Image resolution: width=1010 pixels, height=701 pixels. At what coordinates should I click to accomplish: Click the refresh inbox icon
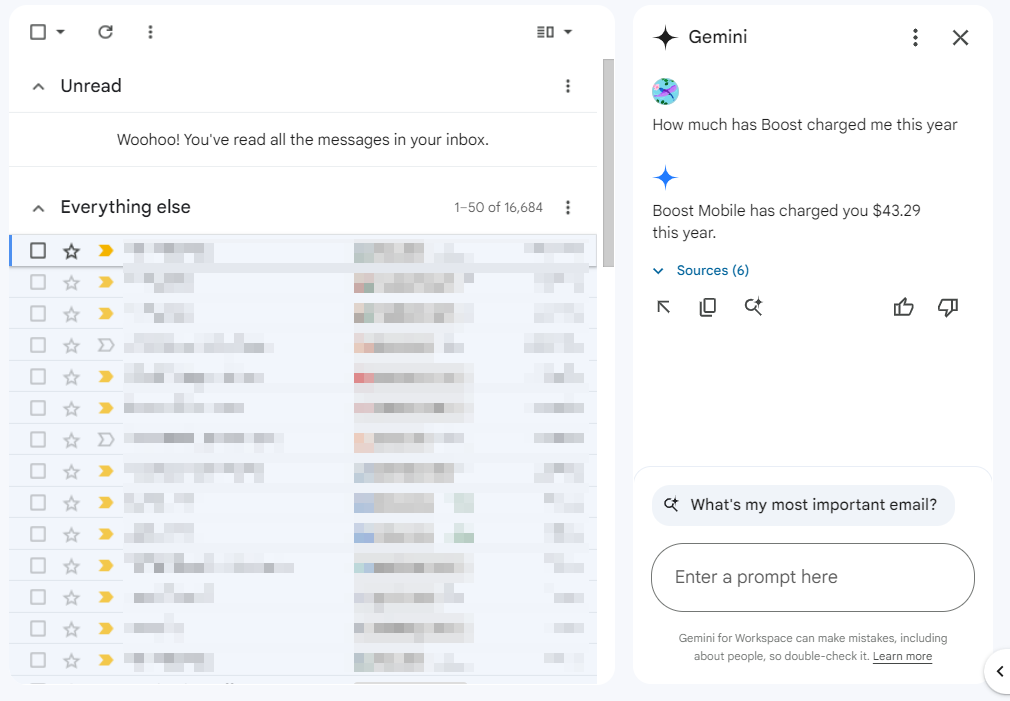(x=105, y=32)
